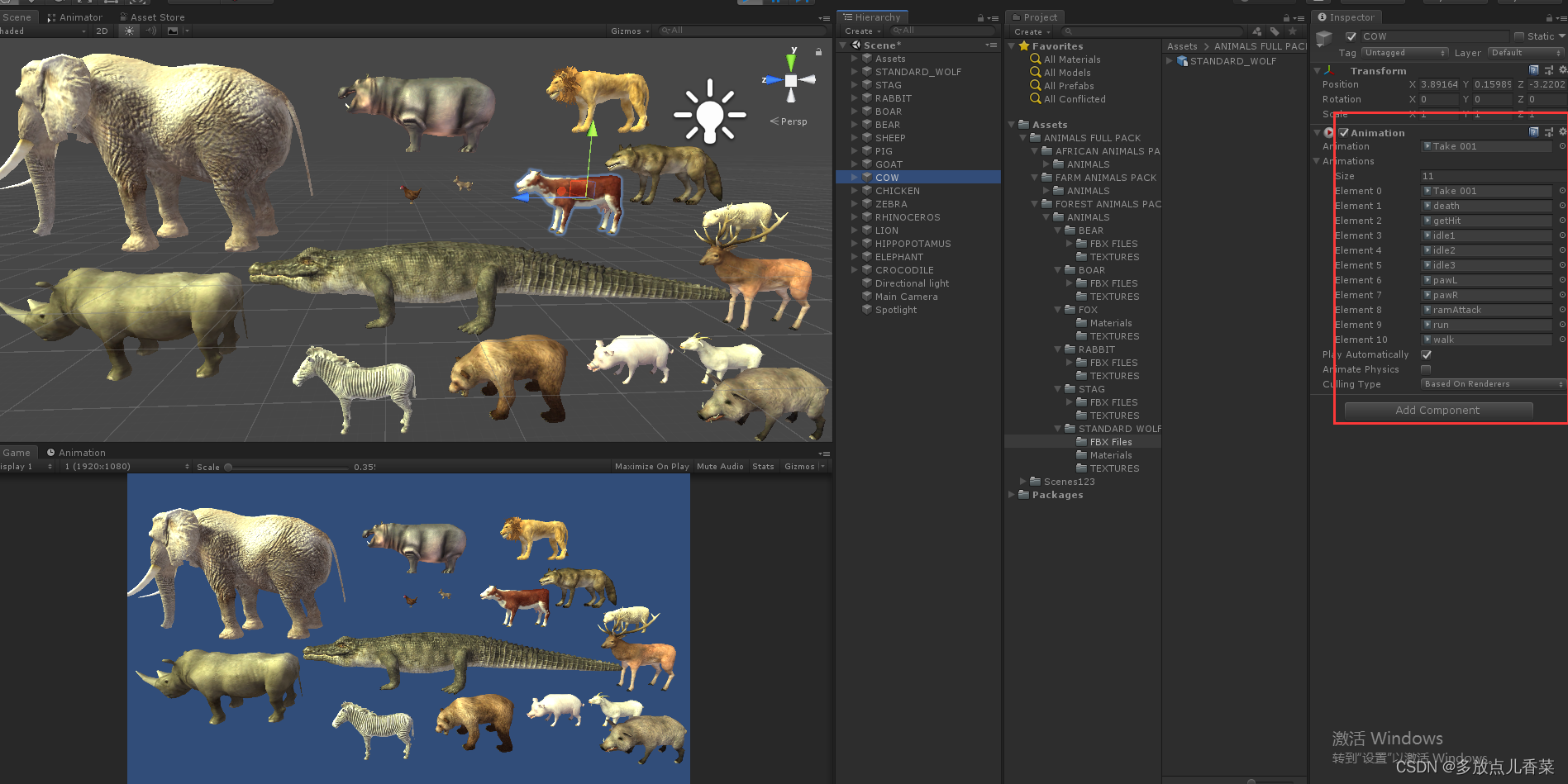Open All Prefabs favorite search

pos(1069,86)
